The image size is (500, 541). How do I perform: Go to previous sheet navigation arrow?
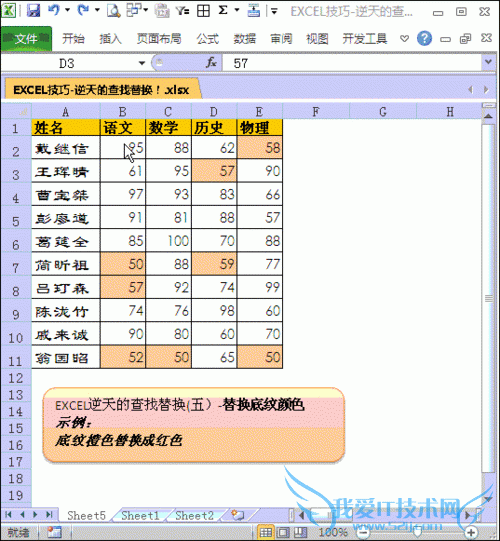coord(22,515)
